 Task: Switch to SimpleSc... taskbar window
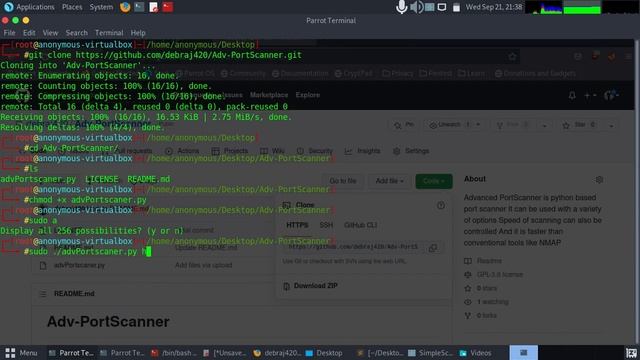pos(430,353)
